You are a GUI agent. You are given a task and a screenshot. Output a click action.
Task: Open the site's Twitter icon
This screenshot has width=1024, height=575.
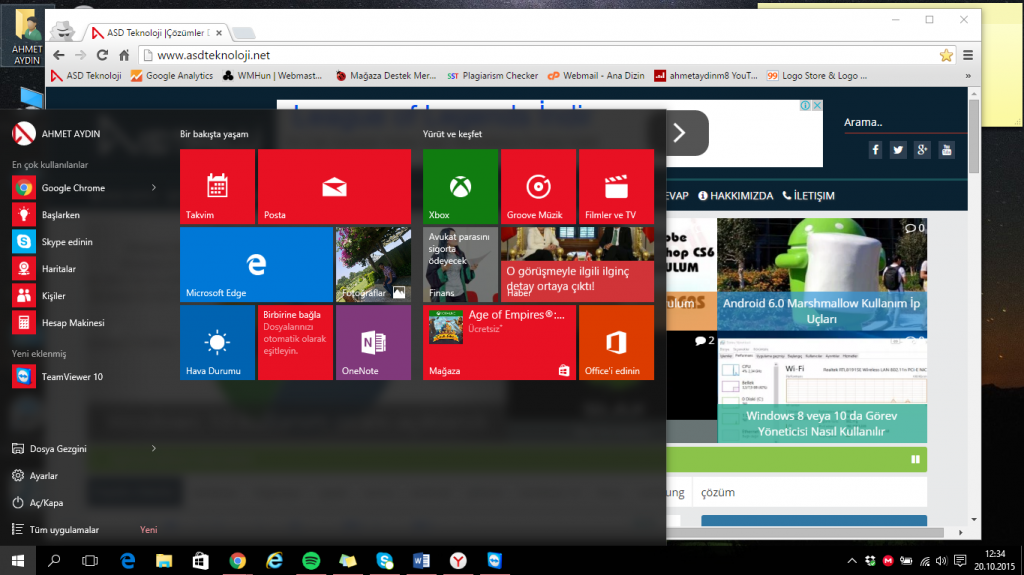pos(899,150)
